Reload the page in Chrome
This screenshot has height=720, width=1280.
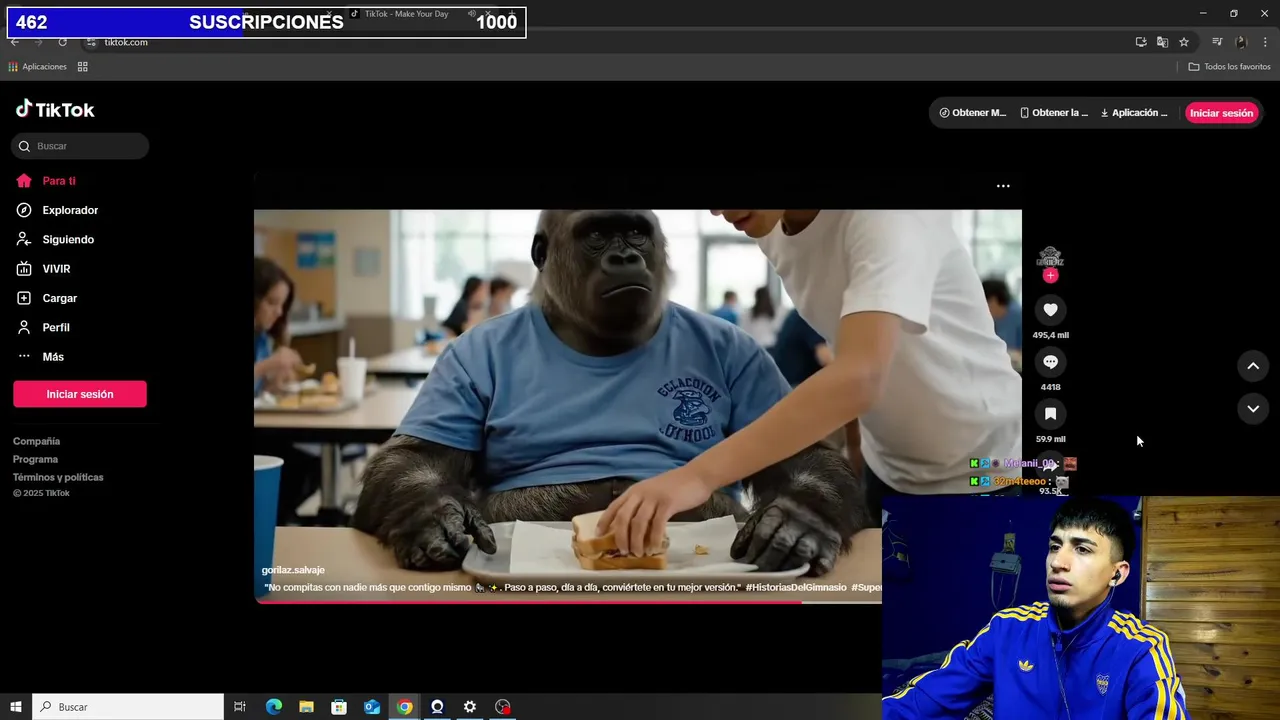coord(62,42)
